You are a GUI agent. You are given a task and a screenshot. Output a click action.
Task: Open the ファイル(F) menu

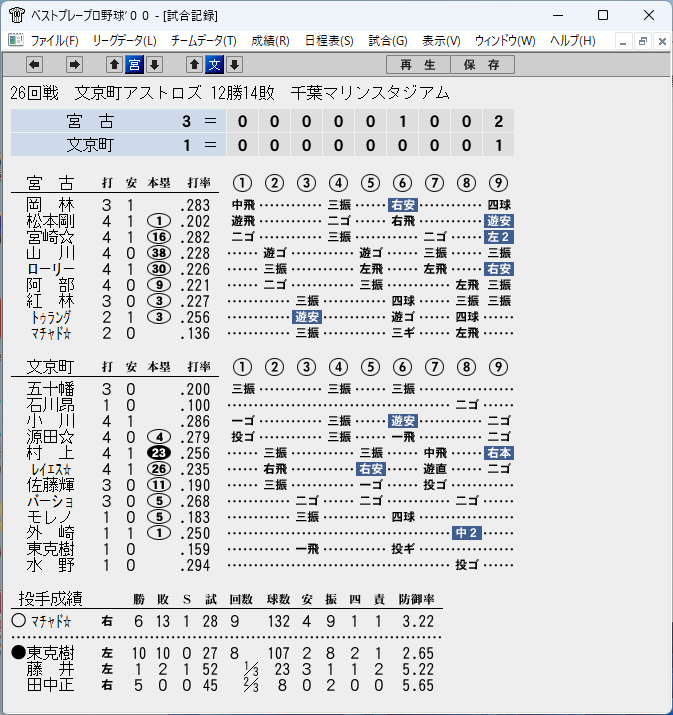[54, 41]
